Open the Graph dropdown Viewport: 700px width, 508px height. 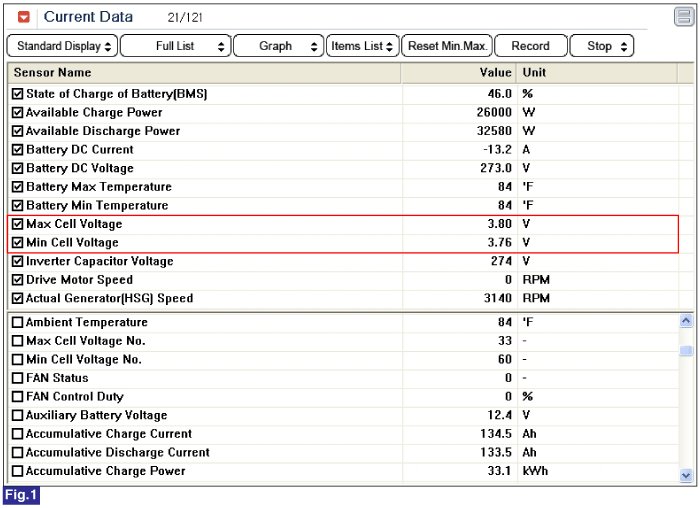point(279,46)
